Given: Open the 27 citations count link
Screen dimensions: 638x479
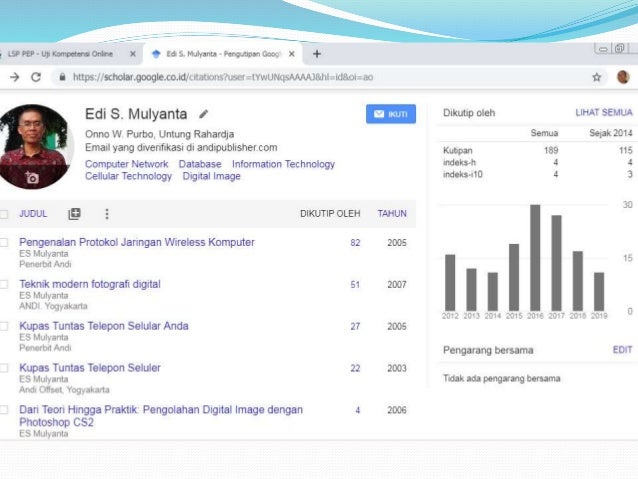Looking at the screenshot, I should click(x=355, y=326).
